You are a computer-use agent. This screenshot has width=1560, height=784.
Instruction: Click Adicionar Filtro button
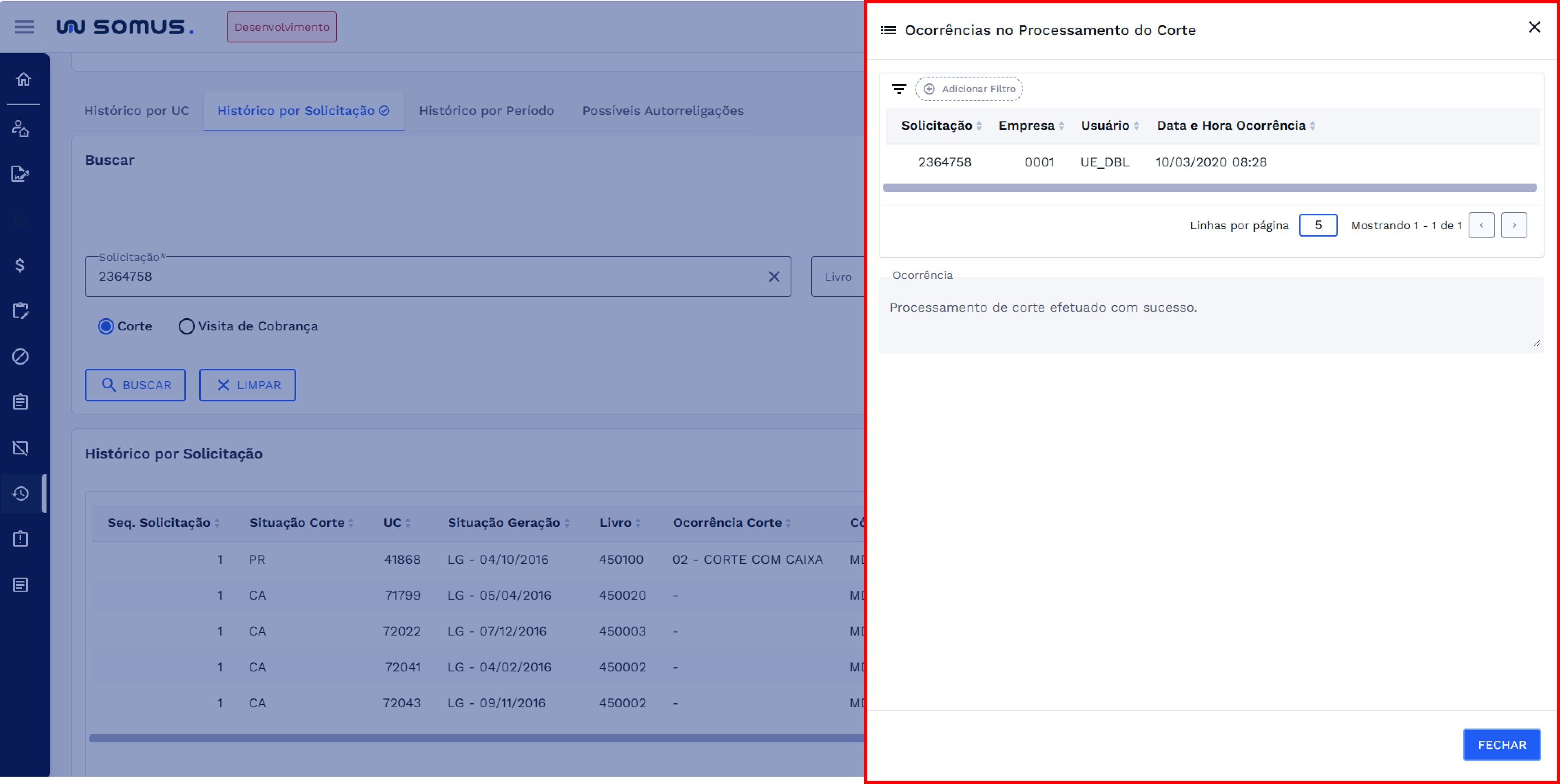969,89
